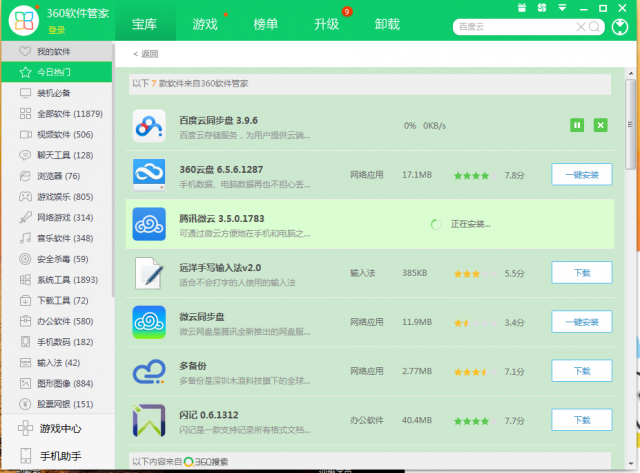Click the 登录 link under the title
The image size is (640, 473).
click(57, 30)
